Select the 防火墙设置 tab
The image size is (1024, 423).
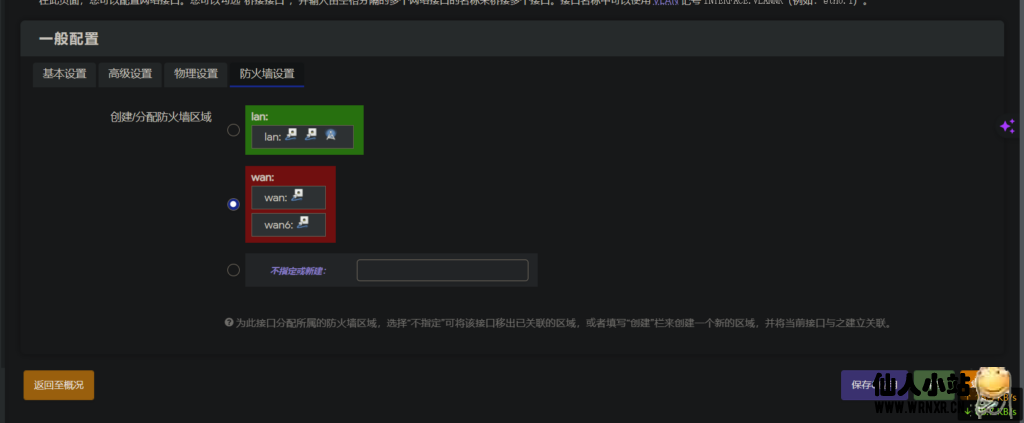[x=266, y=74]
